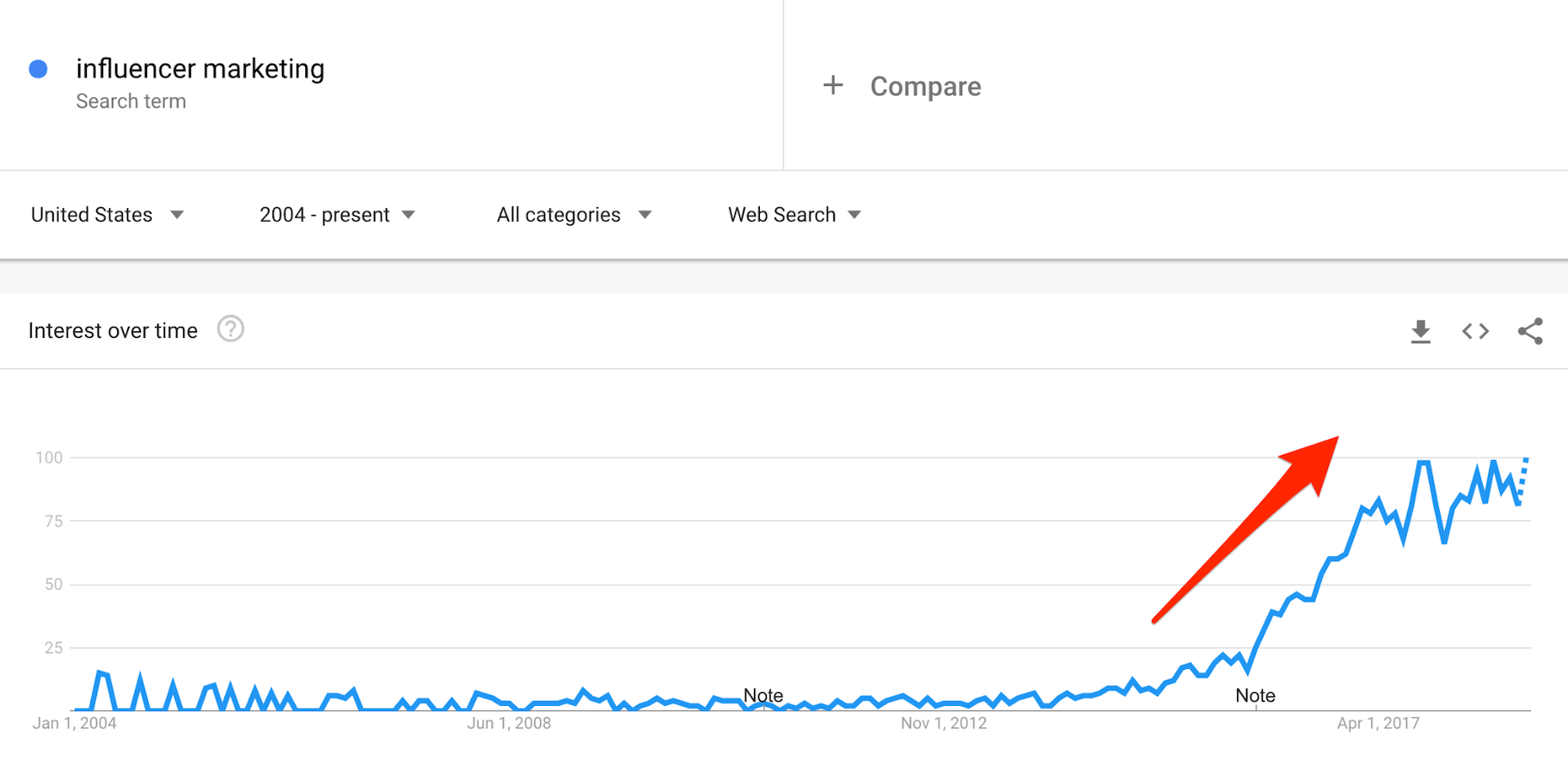Click the Jun 1, 2008 axis label
The image size is (1568, 779).
click(x=509, y=723)
